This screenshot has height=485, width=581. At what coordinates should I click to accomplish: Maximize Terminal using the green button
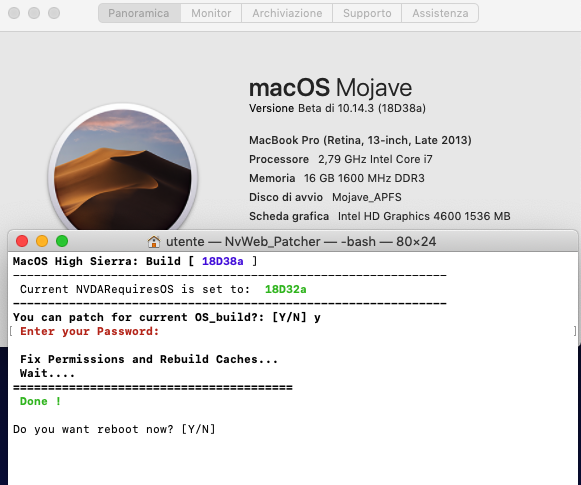coord(62,241)
